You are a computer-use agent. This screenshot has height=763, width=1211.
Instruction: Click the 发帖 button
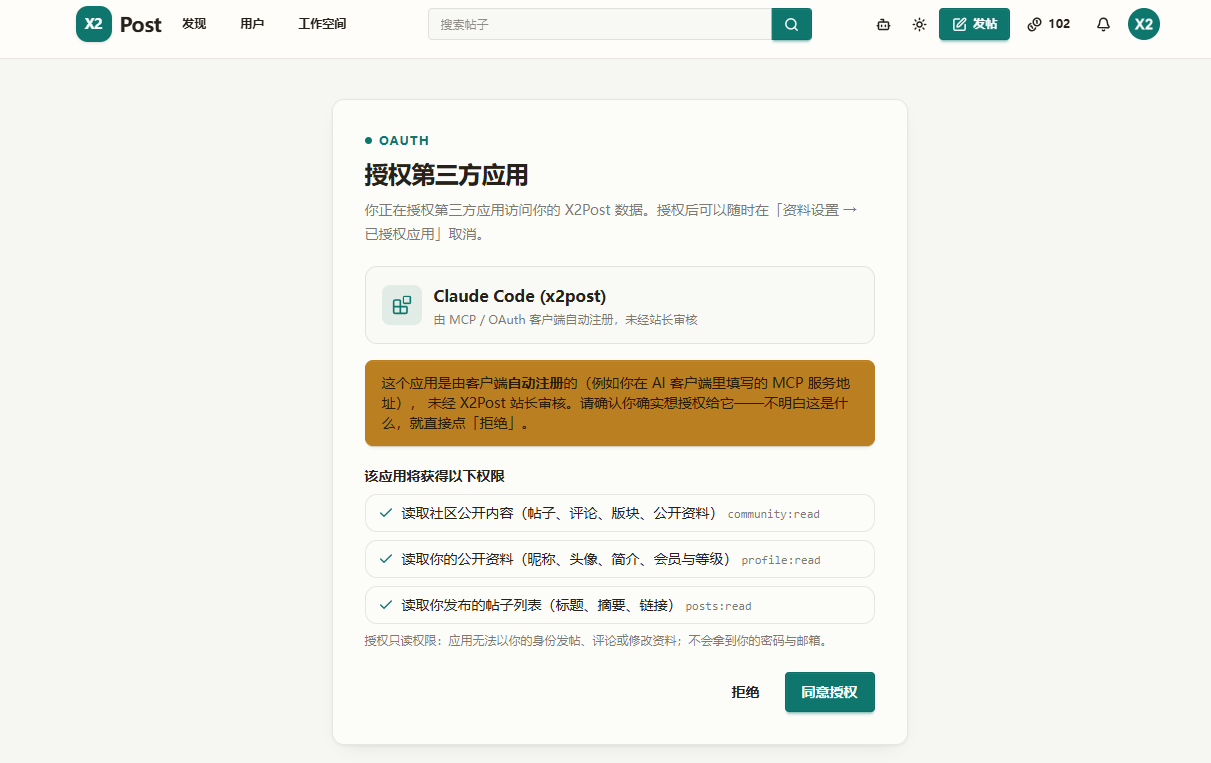point(974,24)
